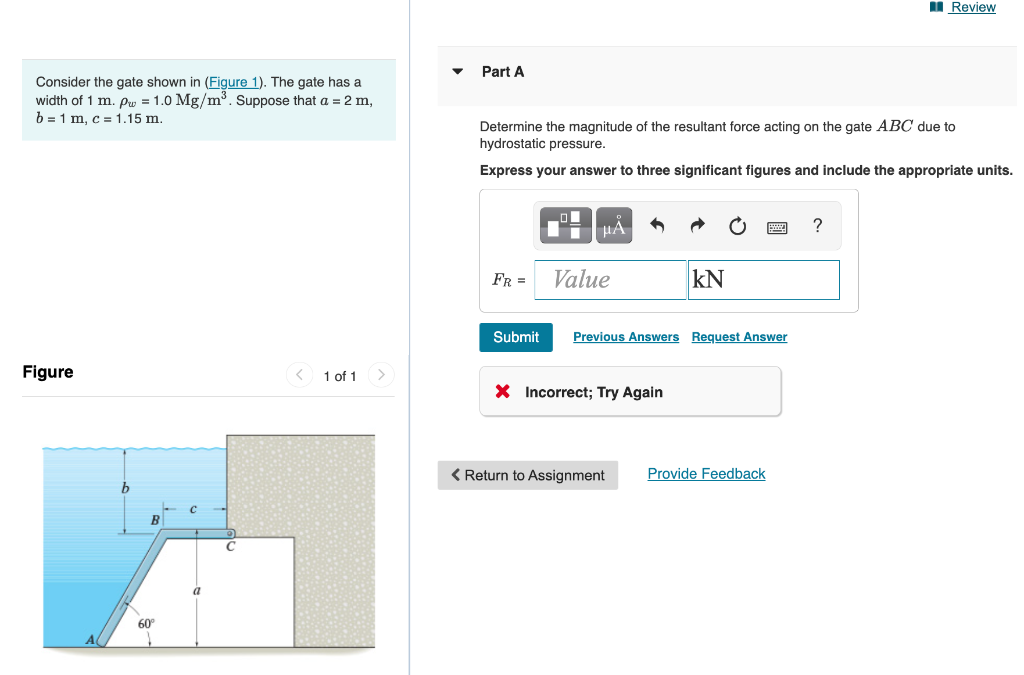This screenshot has height=675, width=1024.
Task: Collapse the Part A section
Action: (x=457, y=71)
